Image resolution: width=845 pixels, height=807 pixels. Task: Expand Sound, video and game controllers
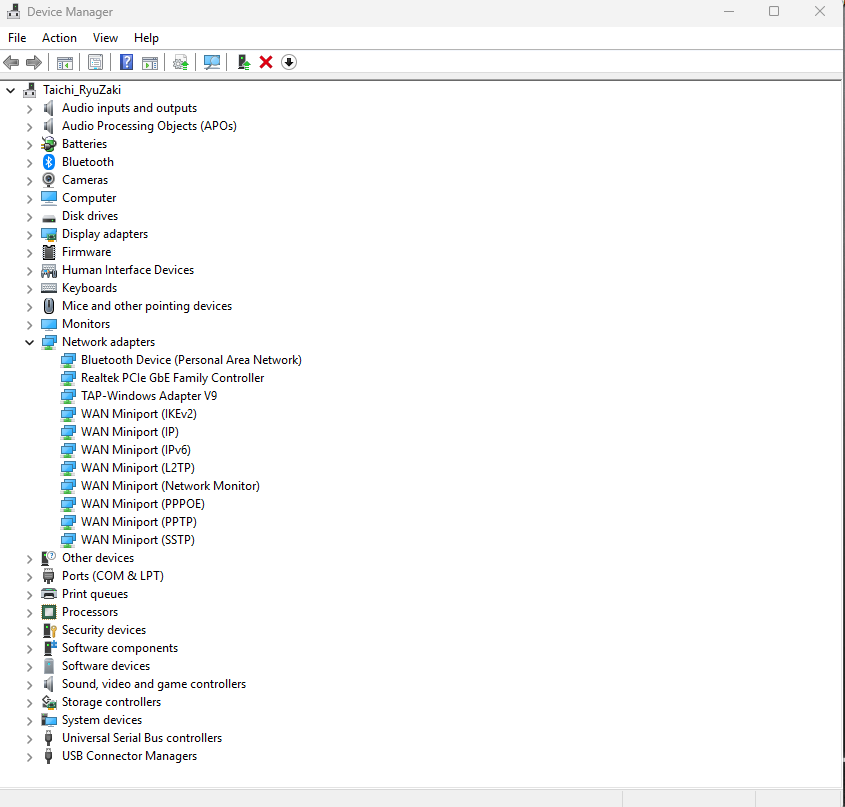pyautogui.click(x=29, y=685)
